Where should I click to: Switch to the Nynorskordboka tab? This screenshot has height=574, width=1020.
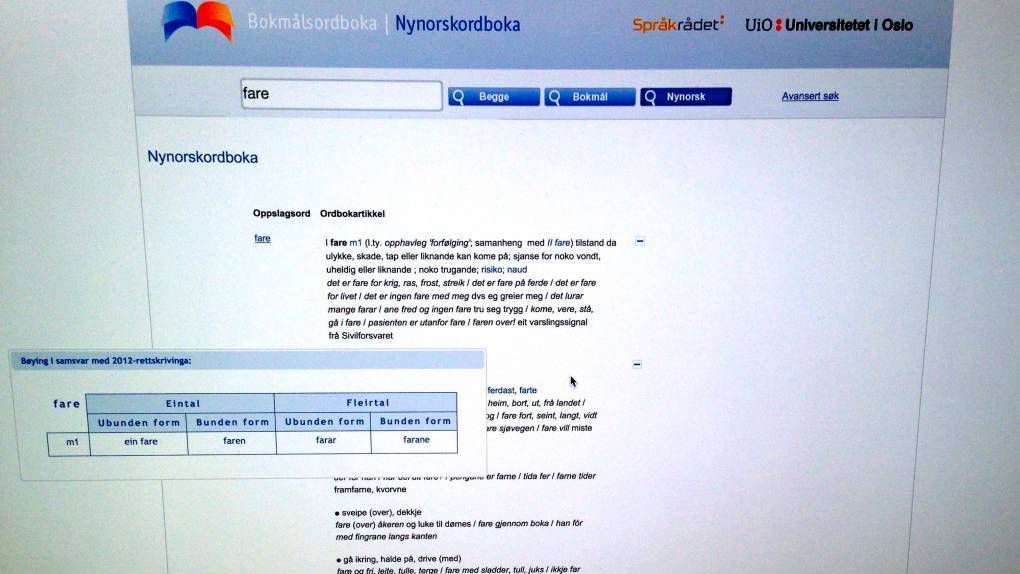(x=457, y=23)
